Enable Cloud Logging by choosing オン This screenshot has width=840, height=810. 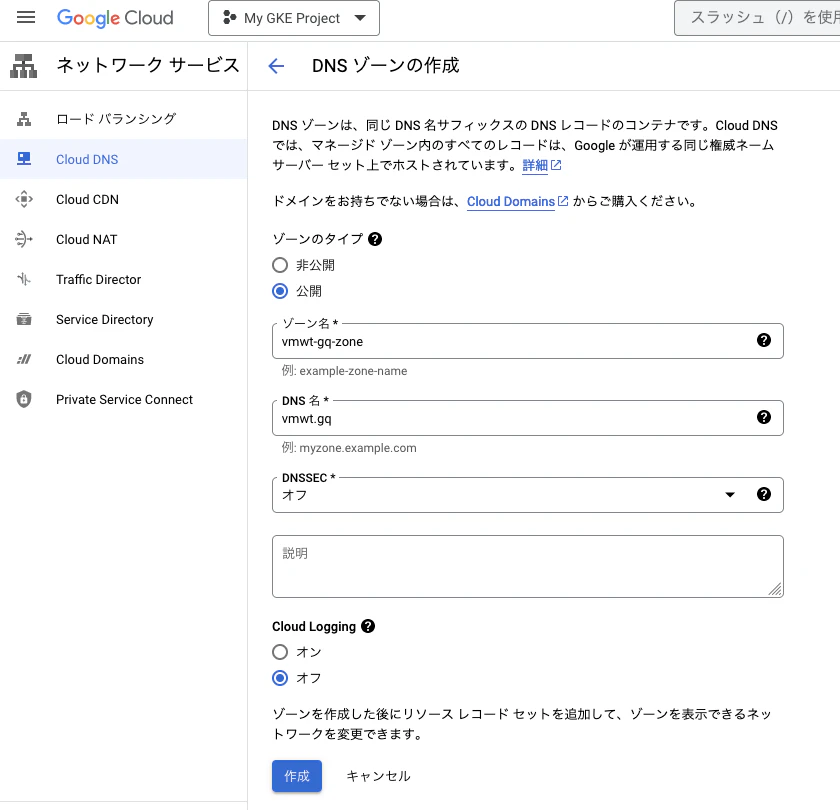(x=280, y=652)
